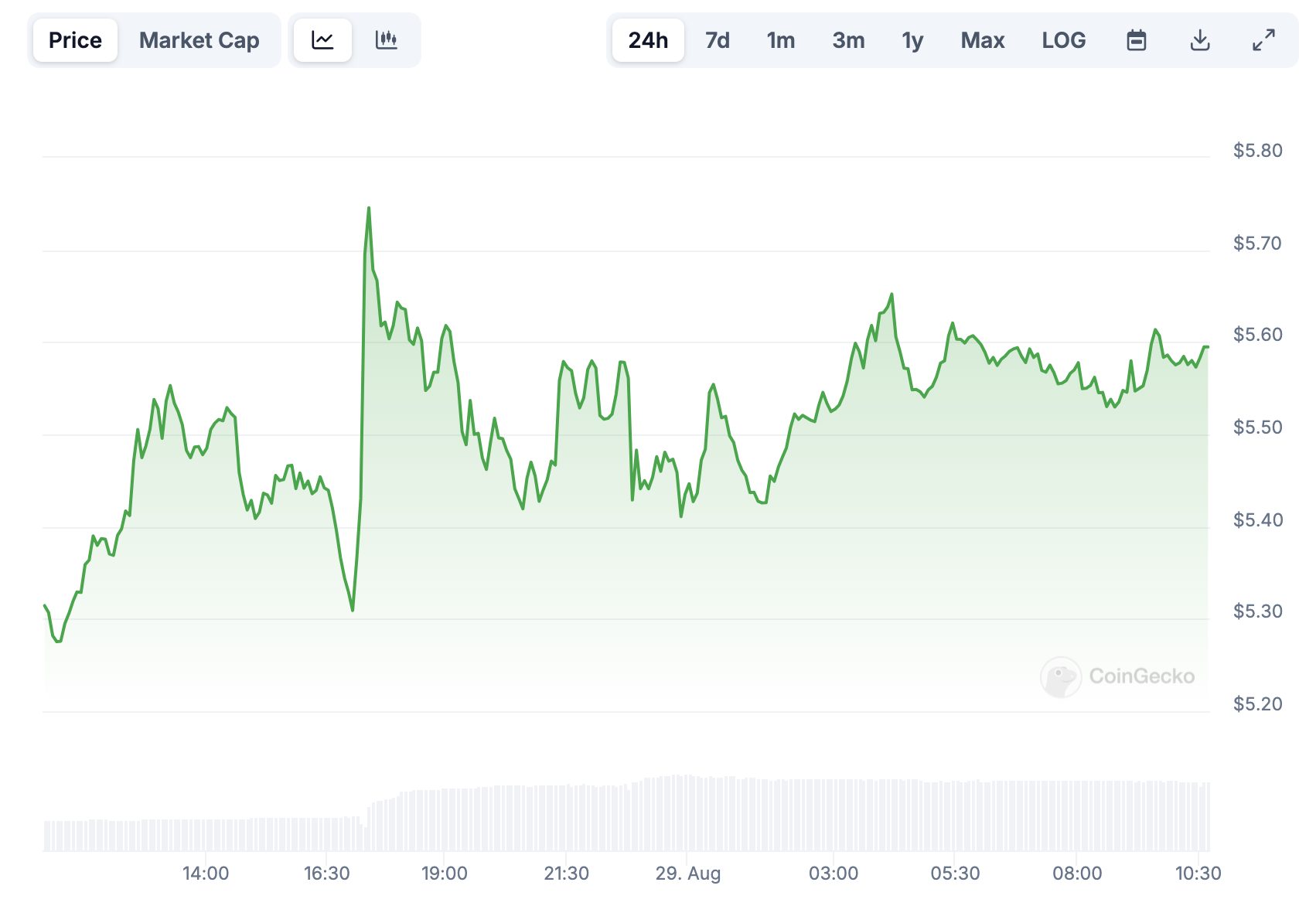Show the 1y time range
Screen dimensions: 1316x906
pyautogui.click(x=912, y=40)
